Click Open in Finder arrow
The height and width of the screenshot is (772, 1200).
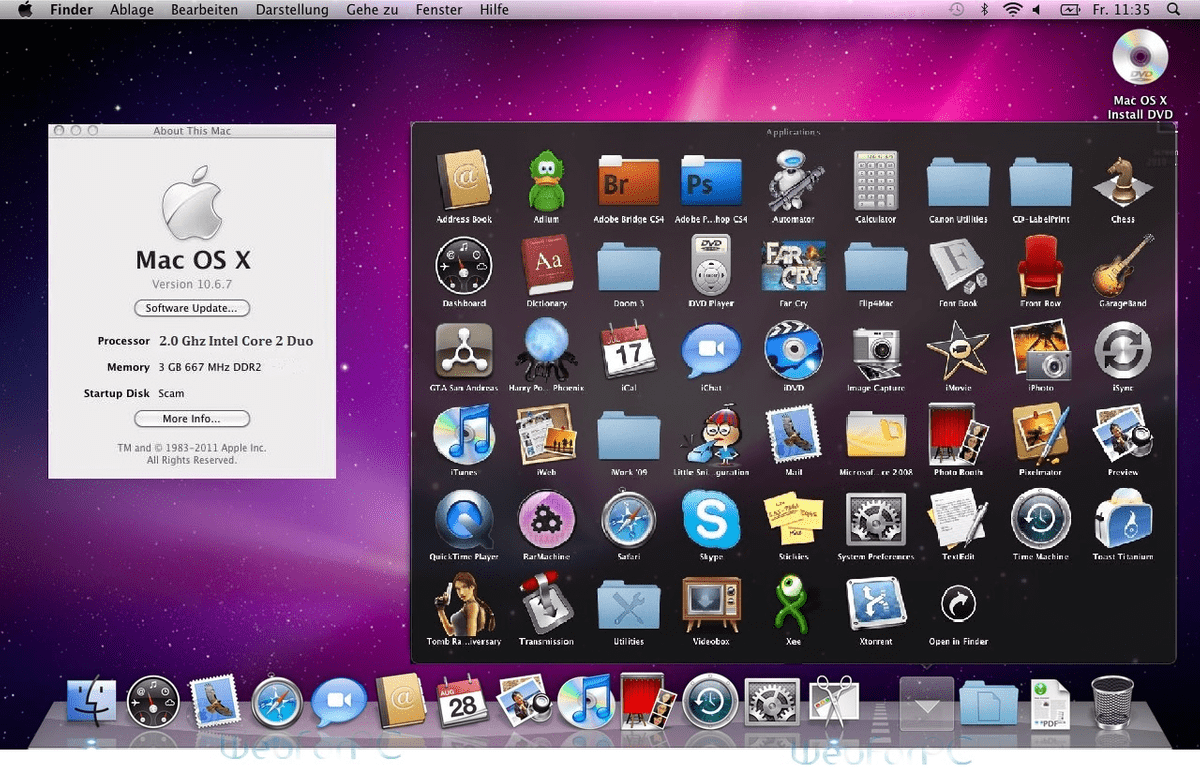coord(957,603)
